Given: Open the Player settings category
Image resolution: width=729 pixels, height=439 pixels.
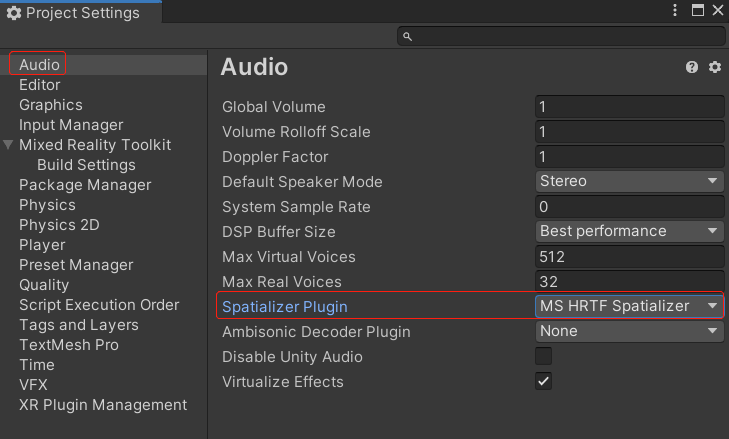Looking at the screenshot, I should click(x=42, y=245).
